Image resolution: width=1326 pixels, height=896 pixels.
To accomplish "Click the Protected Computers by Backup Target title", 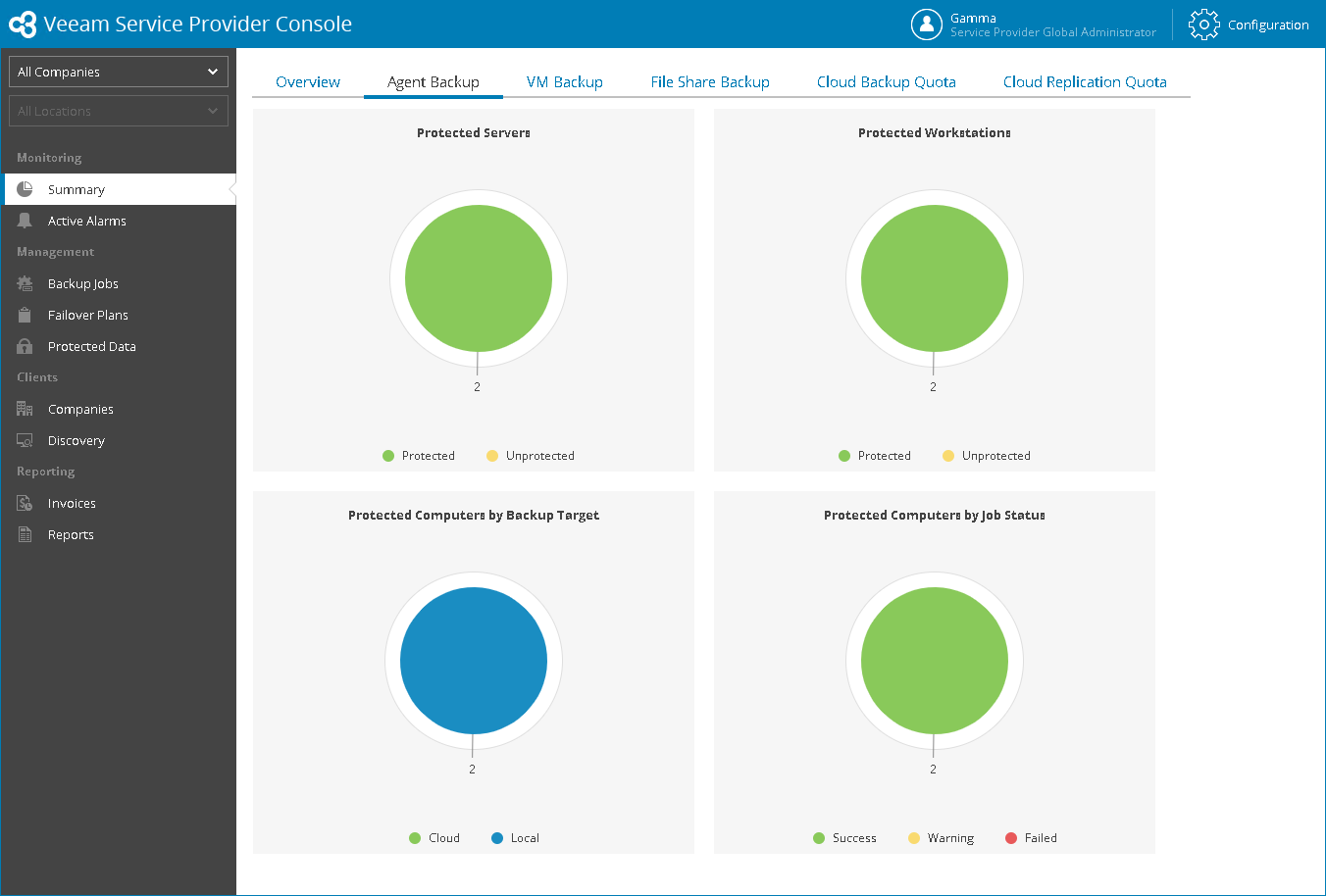I will 474,515.
